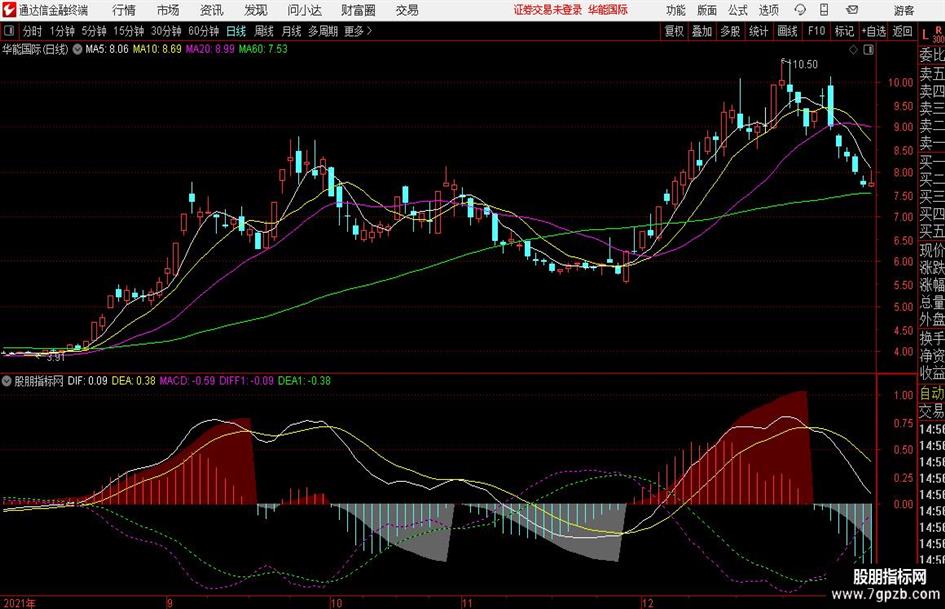This screenshot has width=945, height=609.
Task: Click the MA10: 8.69 value
Action: (x=157, y=49)
